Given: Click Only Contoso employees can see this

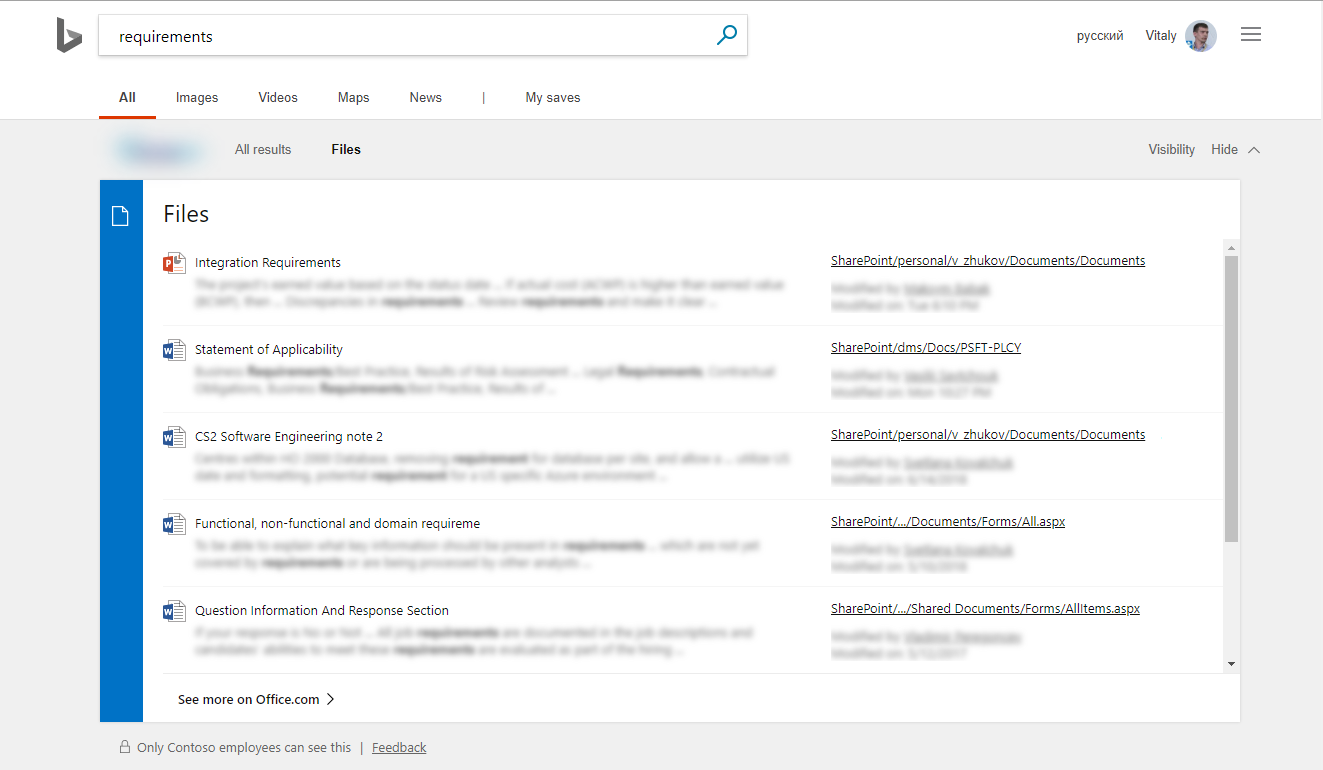Looking at the screenshot, I should coord(244,748).
